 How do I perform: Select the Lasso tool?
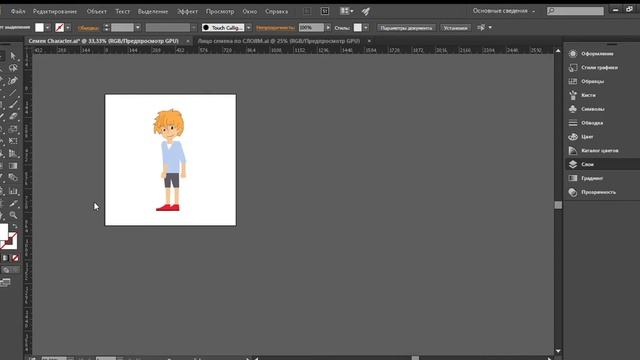pyautogui.click(x=13, y=68)
